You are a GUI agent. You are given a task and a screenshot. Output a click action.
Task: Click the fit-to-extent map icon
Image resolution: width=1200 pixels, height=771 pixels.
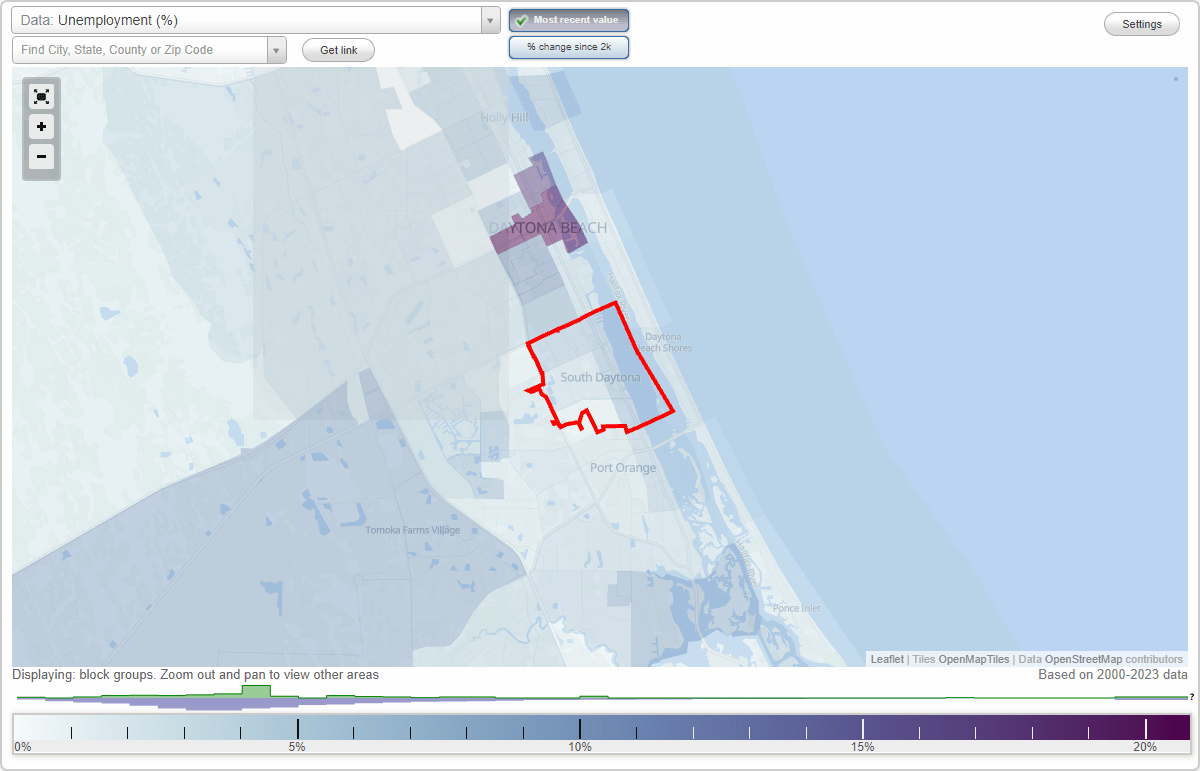pyautogui.click(x=41, y=96)
